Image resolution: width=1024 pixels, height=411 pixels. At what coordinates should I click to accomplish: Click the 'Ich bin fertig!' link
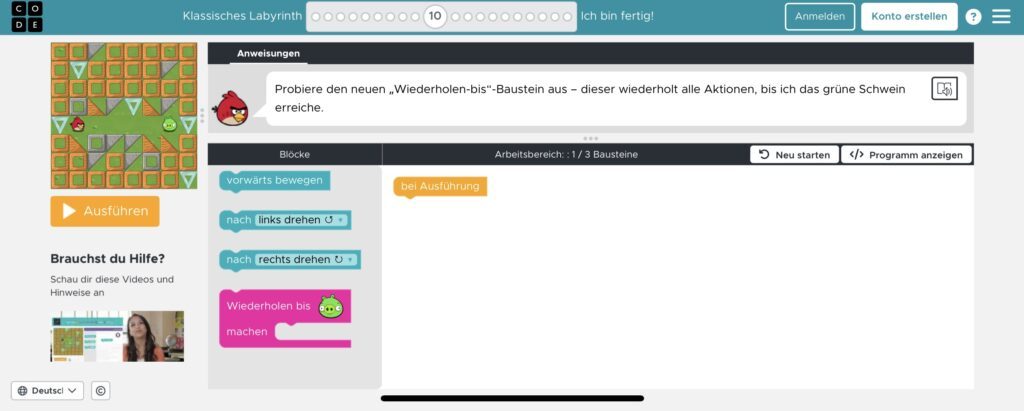pos(617,16)
